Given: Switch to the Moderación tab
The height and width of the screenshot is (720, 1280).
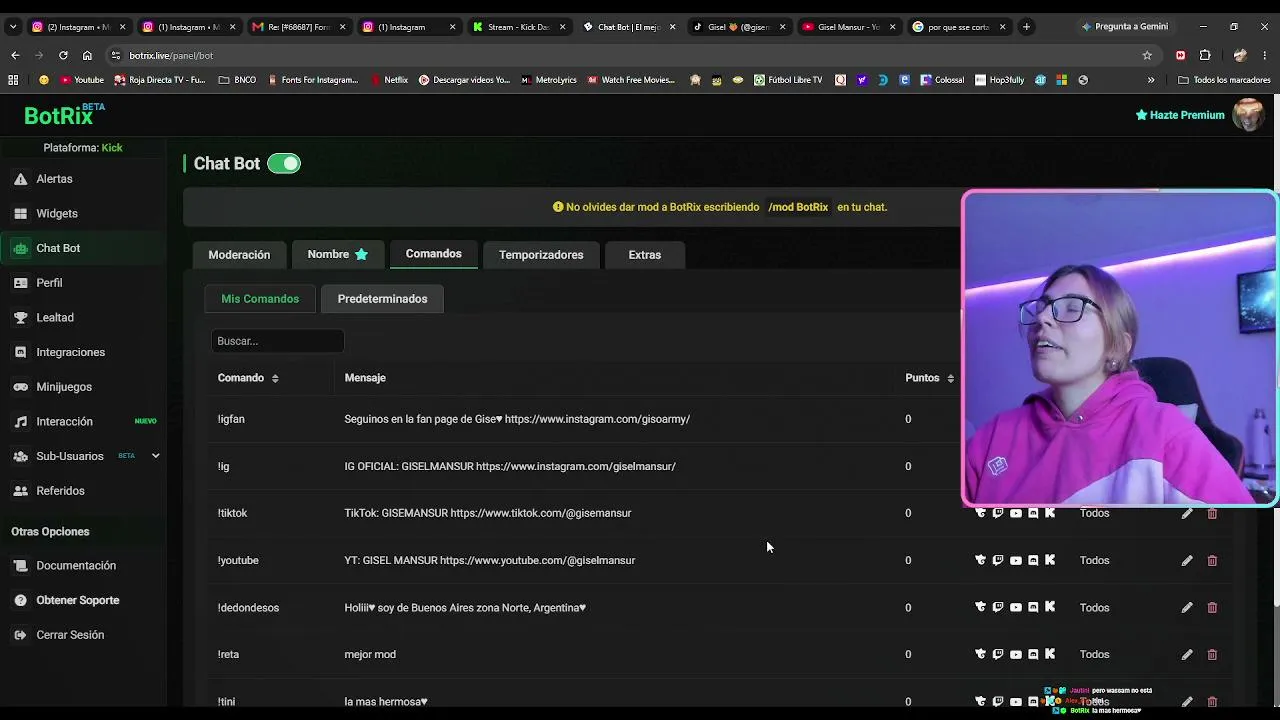Looking at the screenshot, I should click(239, 255).
